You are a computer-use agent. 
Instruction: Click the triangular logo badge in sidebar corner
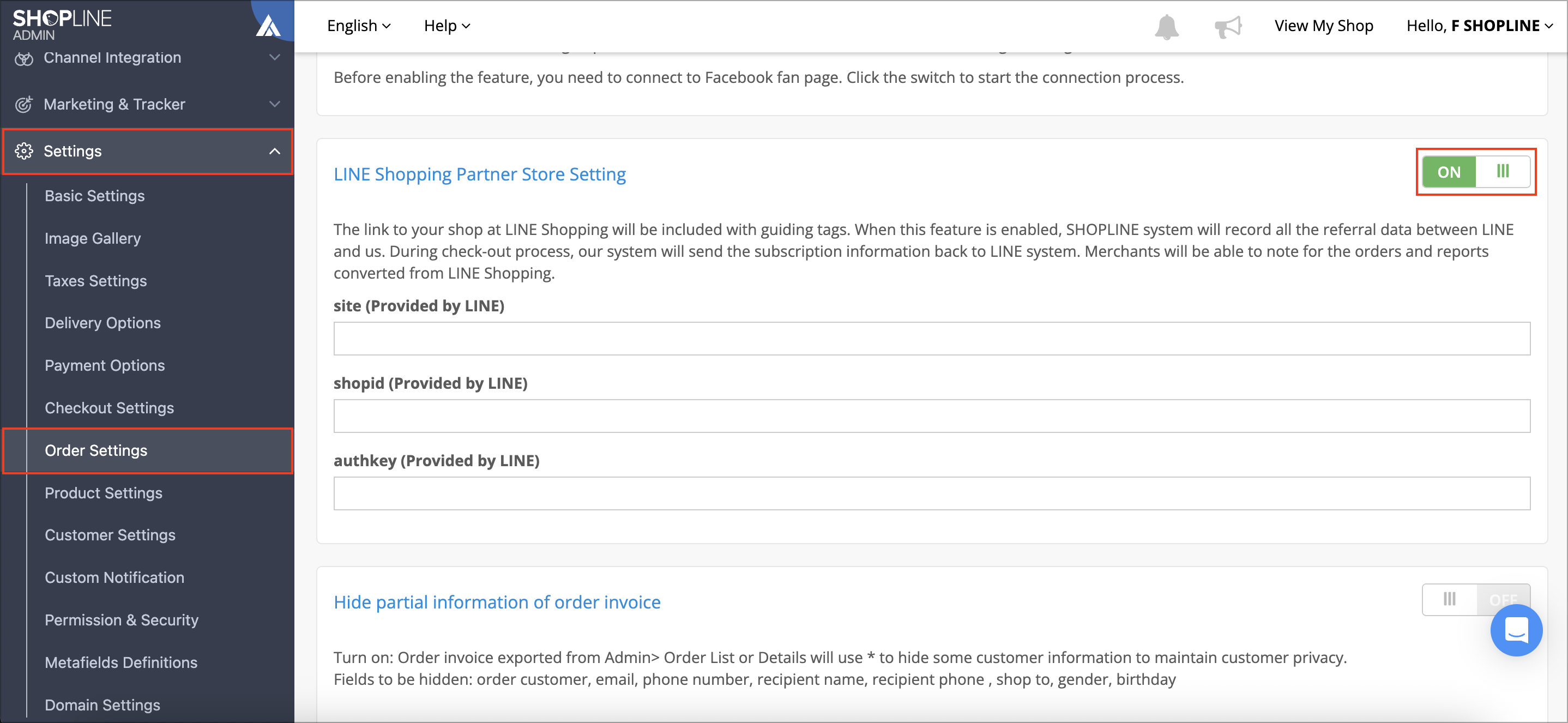[x=268, y=26]
